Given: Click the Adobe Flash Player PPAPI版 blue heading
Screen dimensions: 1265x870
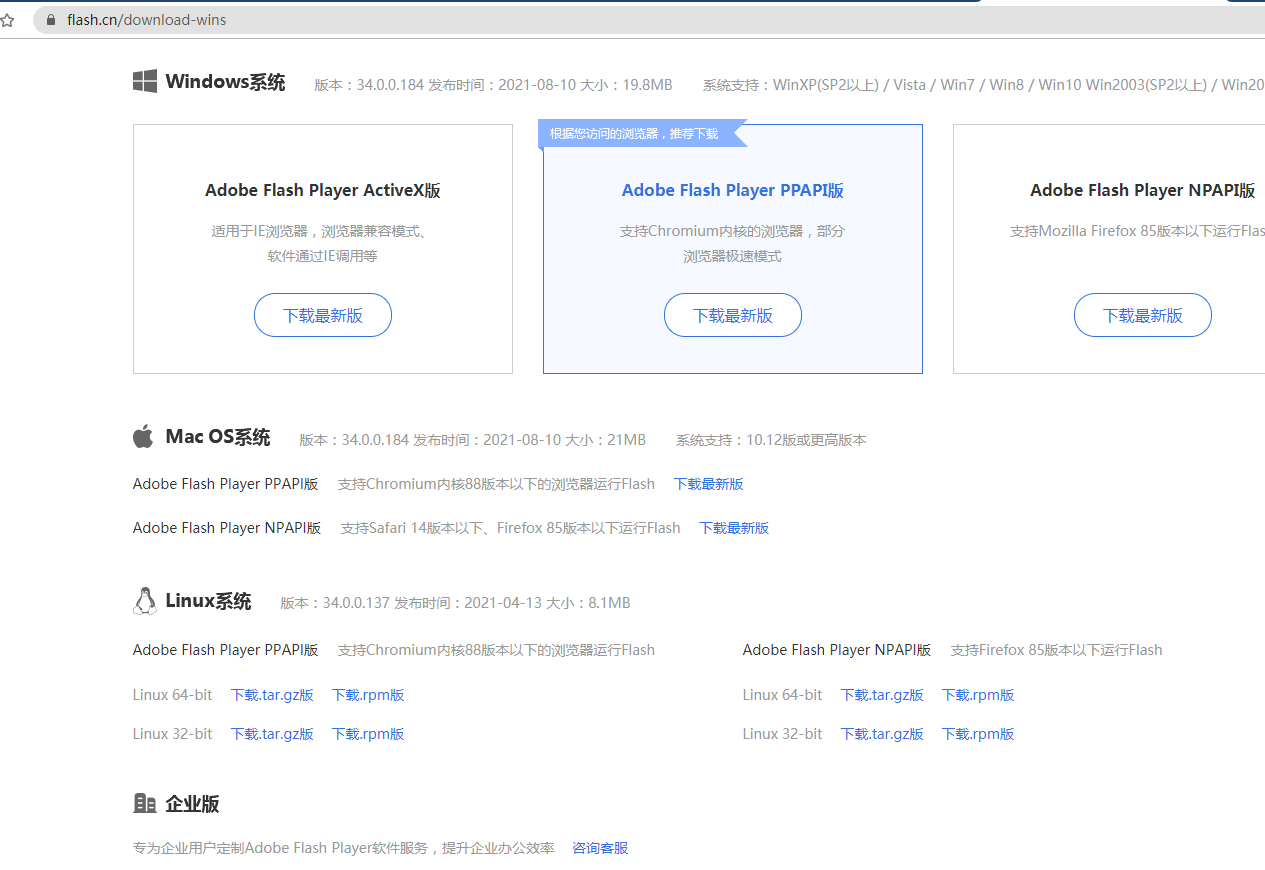Looking at the screenshot, I should 733,190.
